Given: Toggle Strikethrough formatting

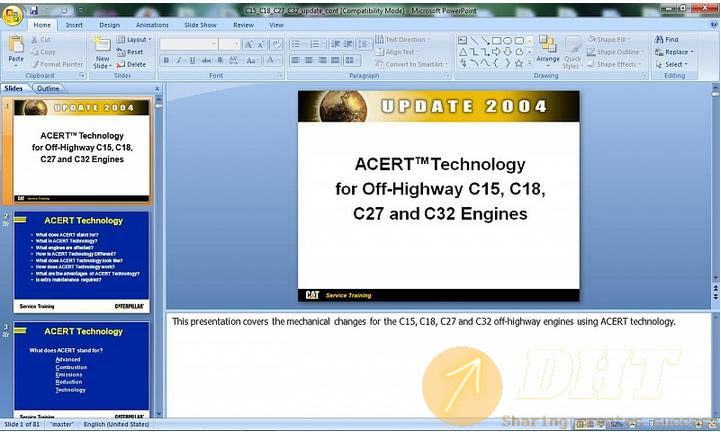Looking at the screenshot, I should (x=206, y=60).
